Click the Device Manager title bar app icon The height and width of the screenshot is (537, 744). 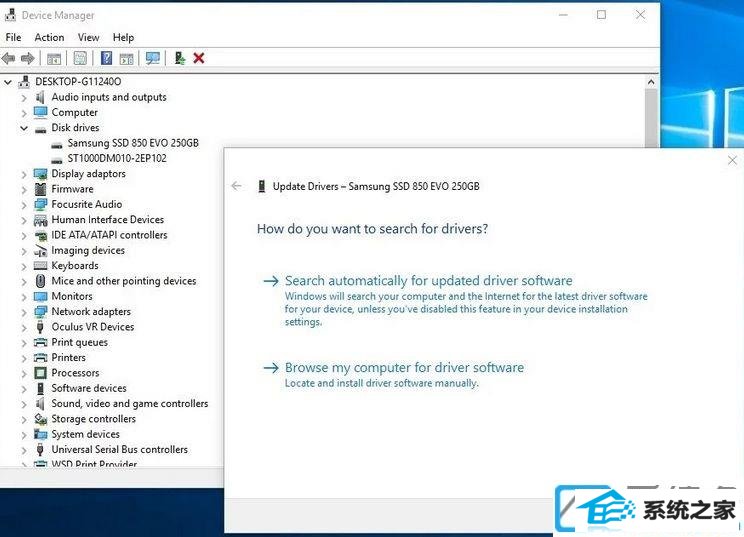pyautogui.click(x=10, y=15)
